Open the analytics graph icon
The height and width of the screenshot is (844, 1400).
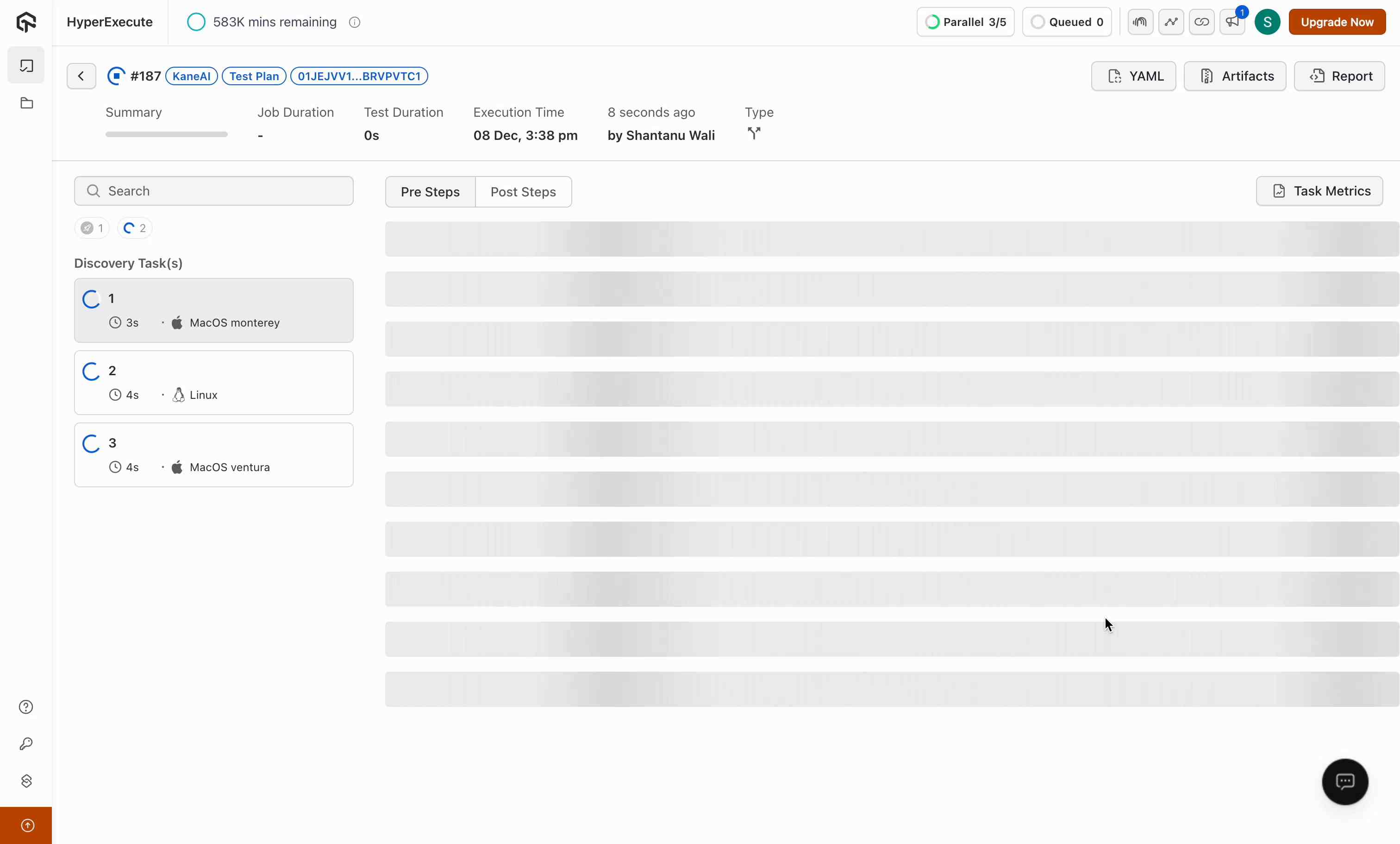1170,22
